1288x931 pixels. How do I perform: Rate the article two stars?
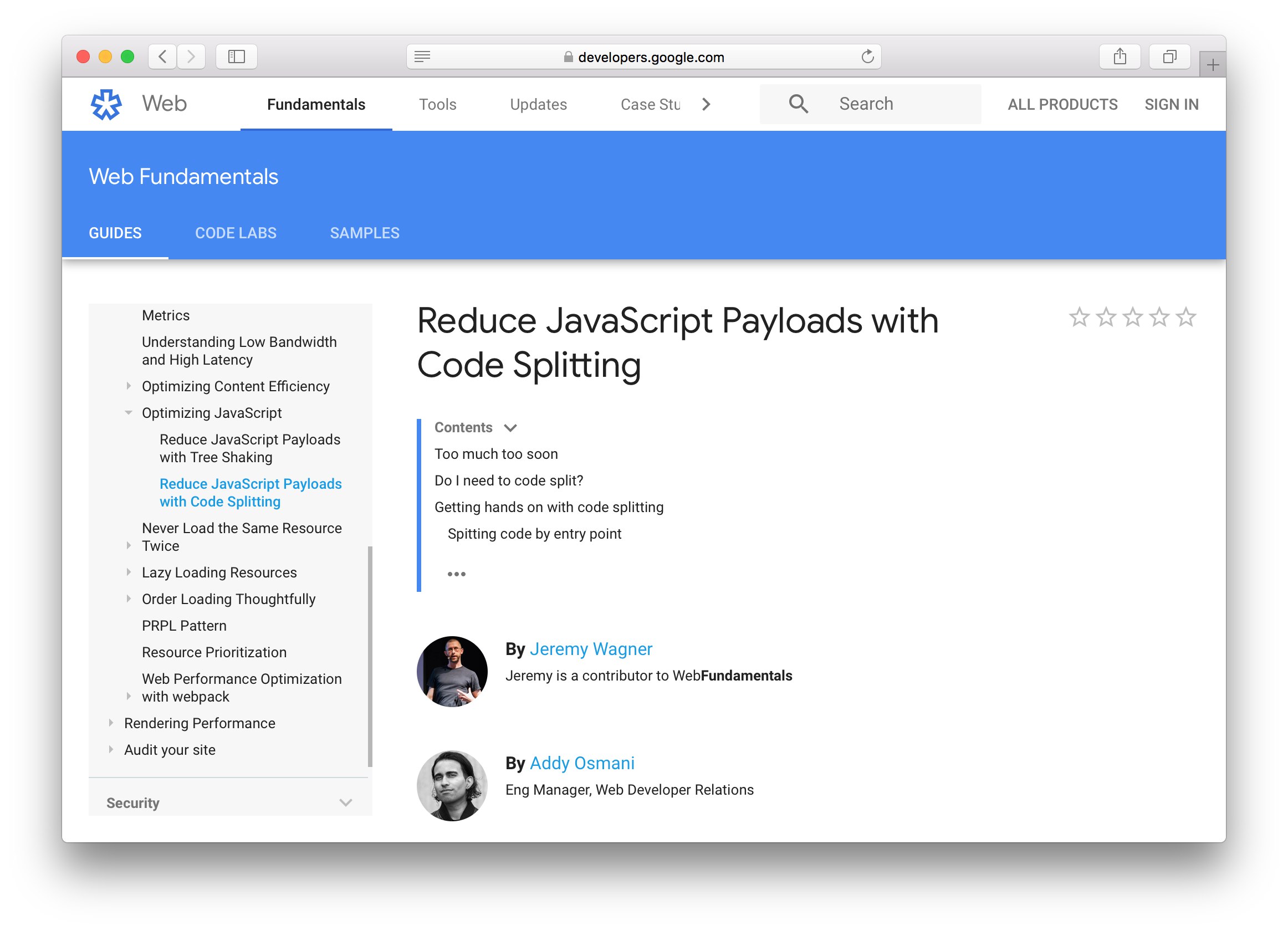[1106, 318]
